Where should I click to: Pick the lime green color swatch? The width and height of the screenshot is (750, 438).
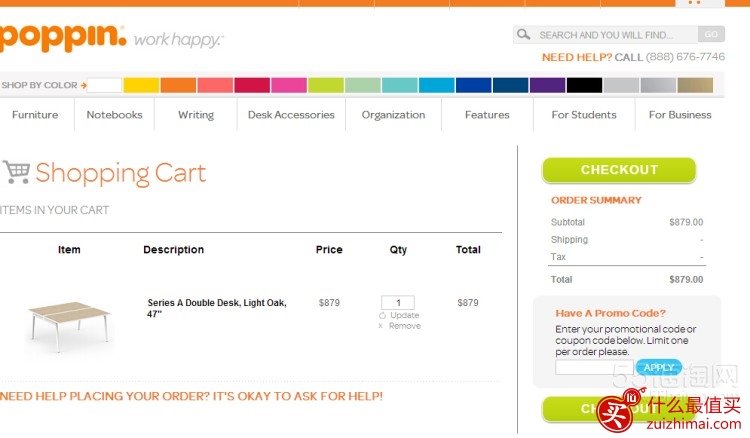click(x=326, y=85)
